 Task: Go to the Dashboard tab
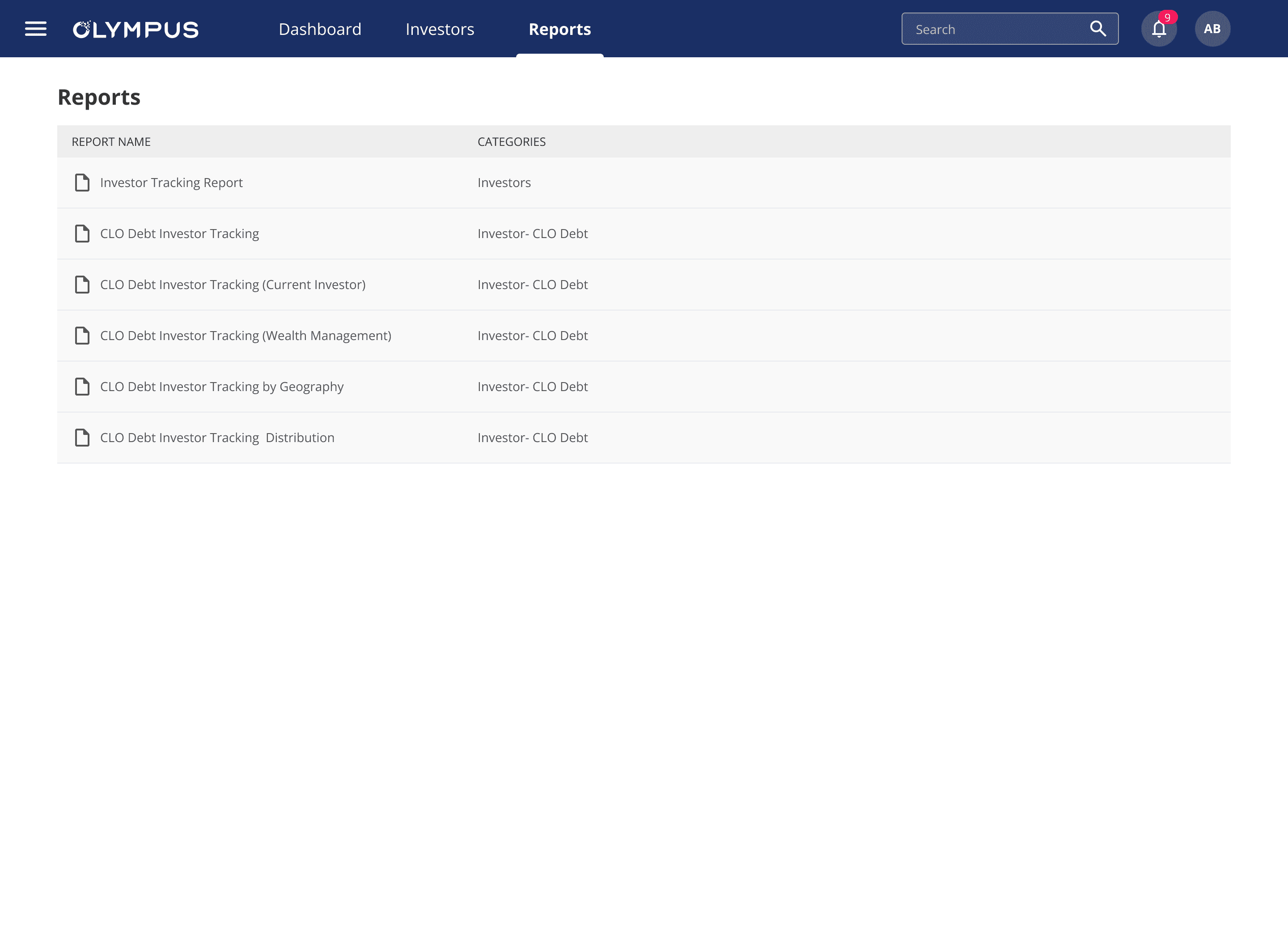point(320,30)
